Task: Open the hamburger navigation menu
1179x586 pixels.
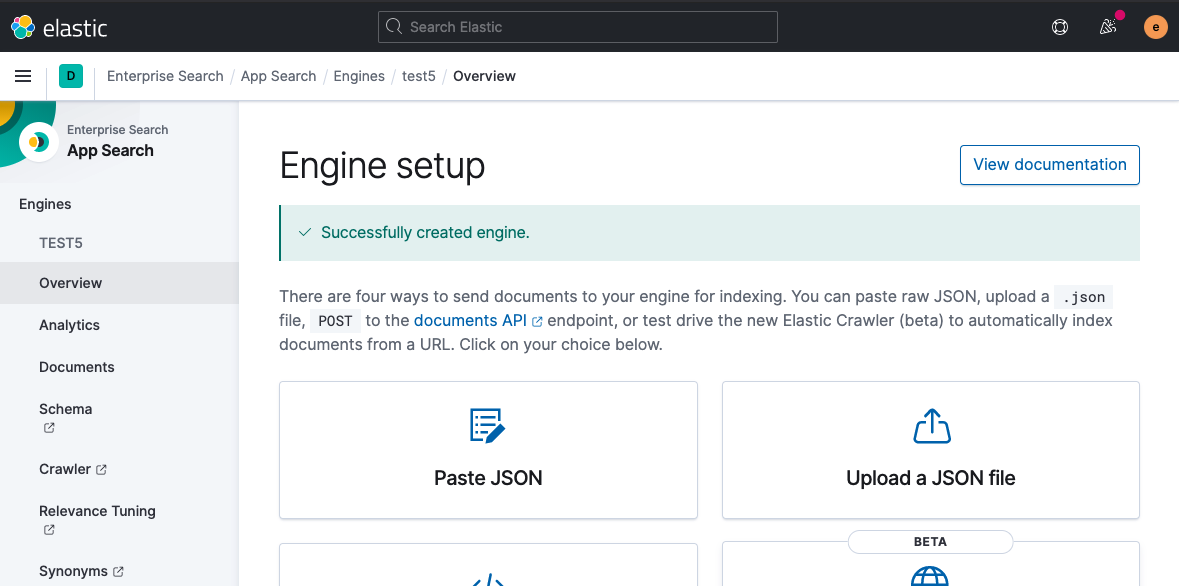Action: point(23,76)
